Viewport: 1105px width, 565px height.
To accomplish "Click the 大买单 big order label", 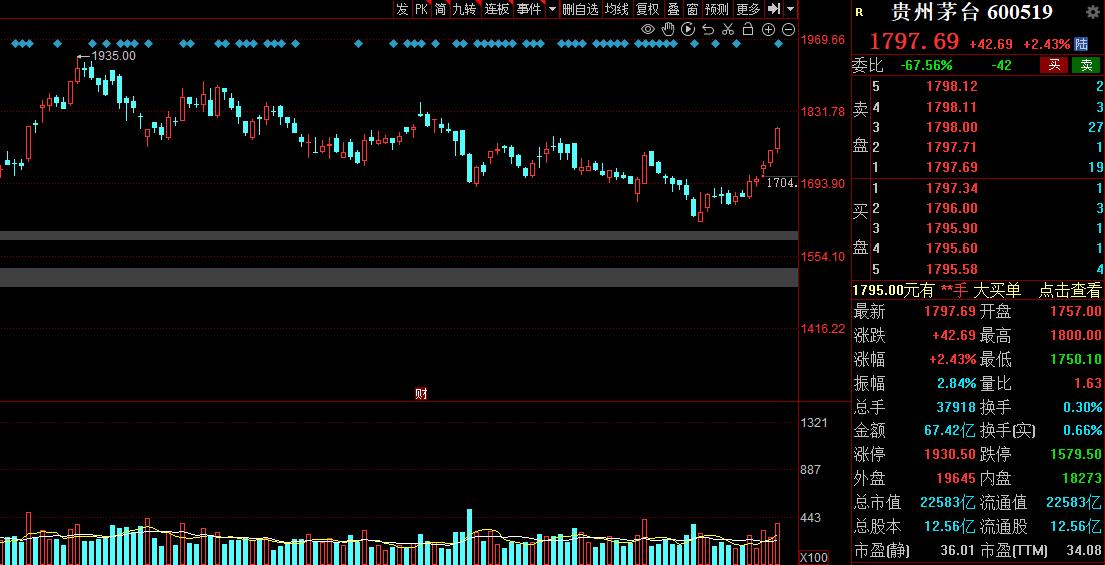I will (x=997, y=290).
